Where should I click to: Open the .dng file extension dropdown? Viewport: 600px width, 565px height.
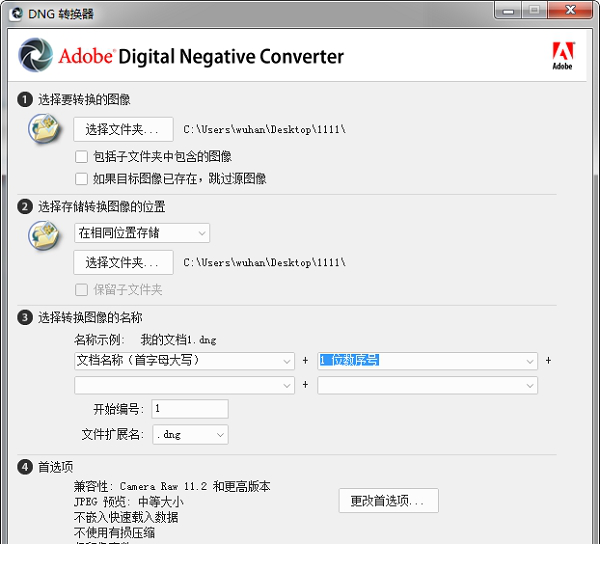[x=191, y=435]
